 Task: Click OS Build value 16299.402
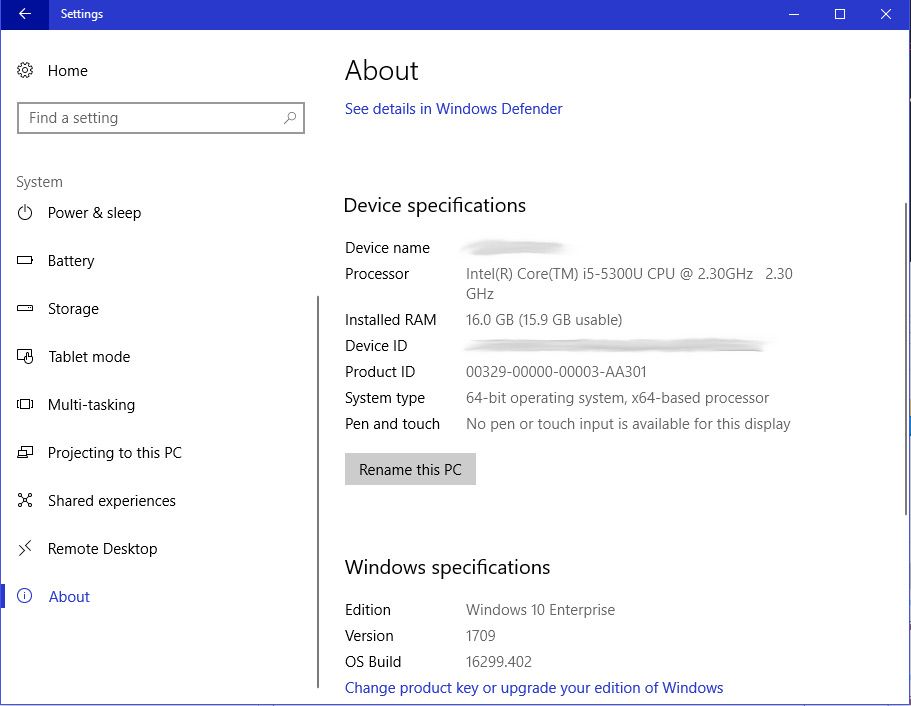pyautogui.click(x=498, y=662)
